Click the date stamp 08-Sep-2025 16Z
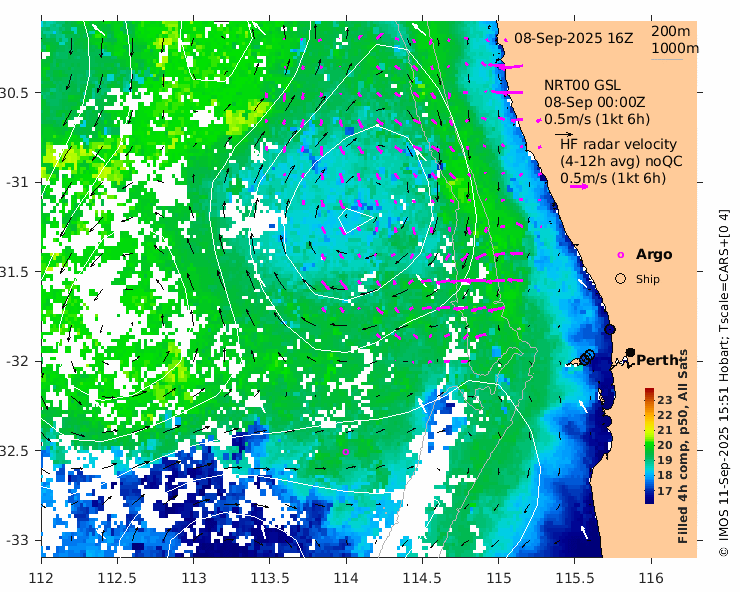 [573, 38]
